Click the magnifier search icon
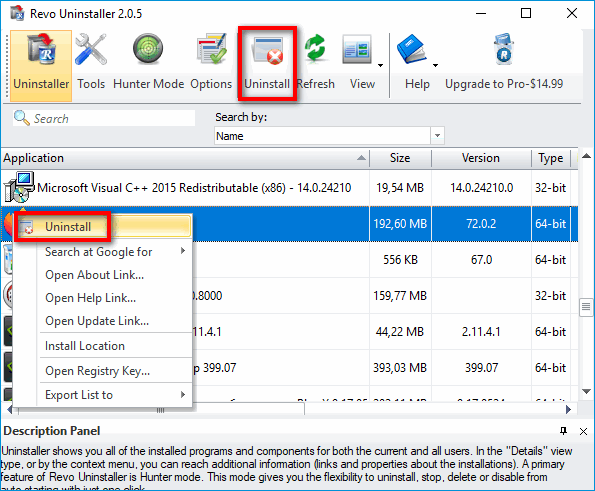Screen dimensions: 595x491 [22, 118]
